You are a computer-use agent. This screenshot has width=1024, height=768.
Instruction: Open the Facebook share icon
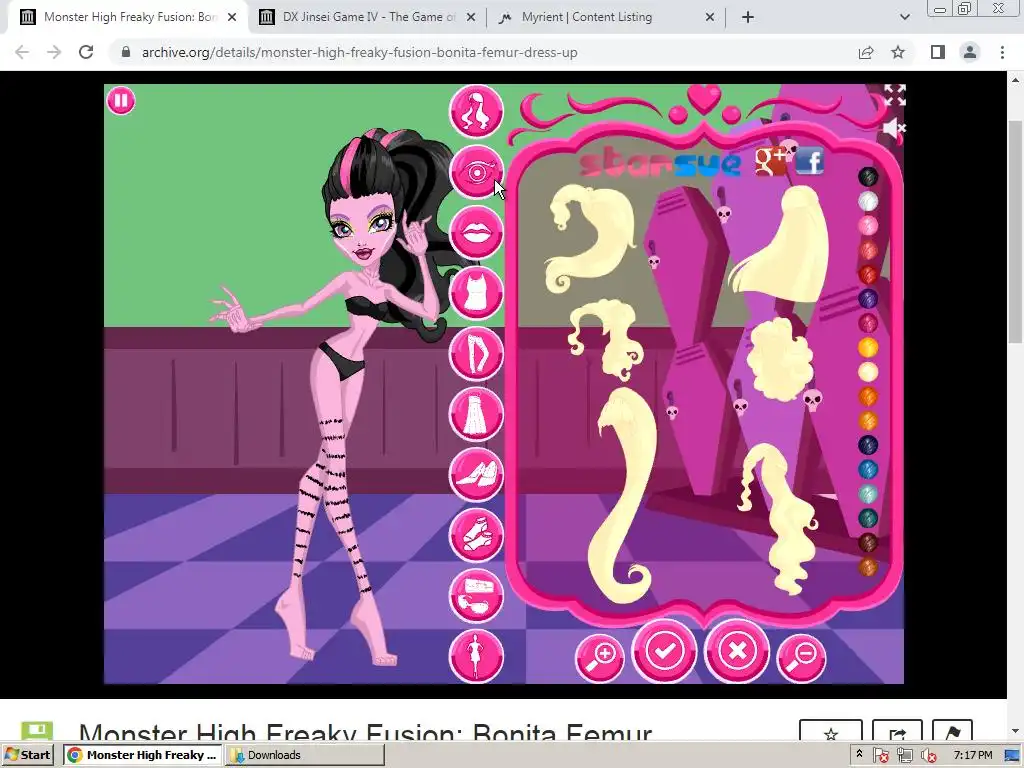pos(810,161)
